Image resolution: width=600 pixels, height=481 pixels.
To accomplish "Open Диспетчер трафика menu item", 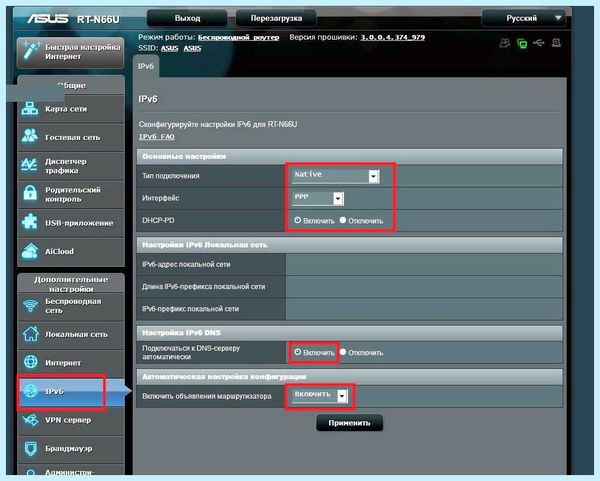I will tap(71, 166).
